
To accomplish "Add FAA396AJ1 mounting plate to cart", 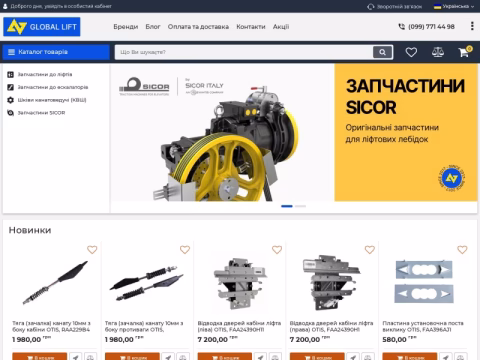I will click(x=410, y=356).
